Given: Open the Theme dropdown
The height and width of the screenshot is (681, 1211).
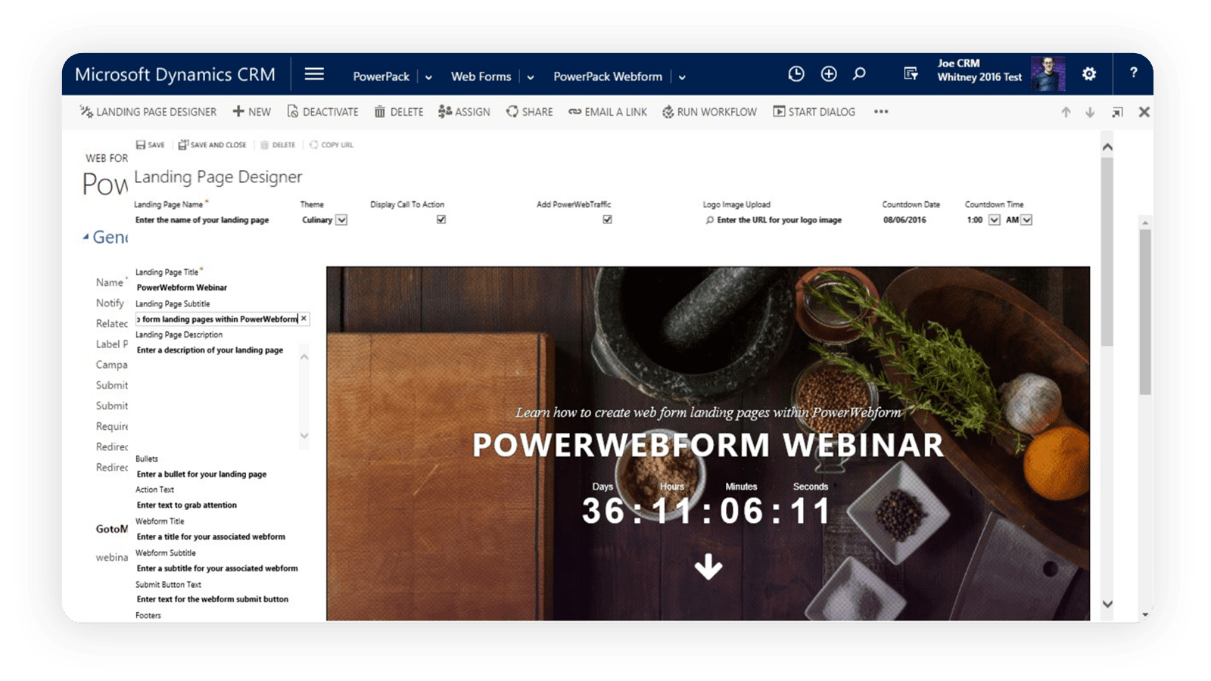Looking at the screenshot, I should (341, 220).
